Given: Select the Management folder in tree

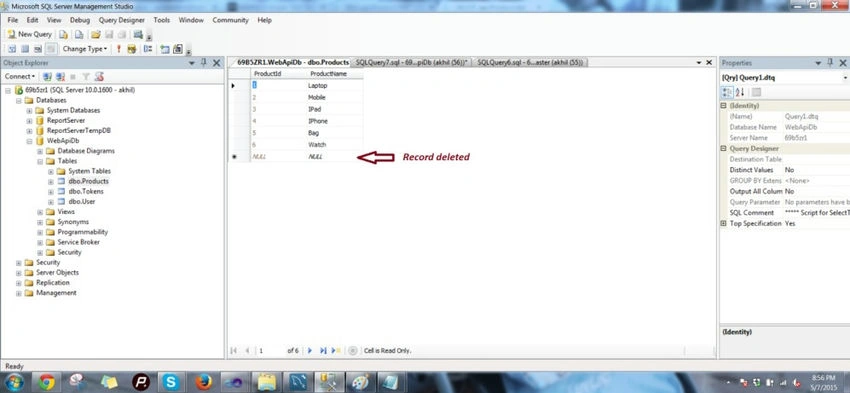Looking at the screenshot, I should (56, 293).
